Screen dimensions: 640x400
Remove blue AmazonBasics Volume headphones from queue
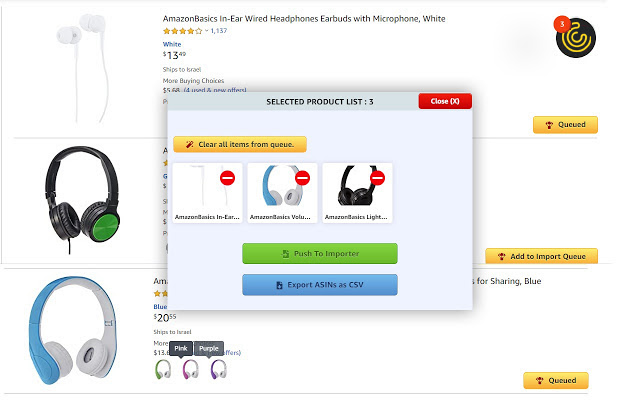pos(302,178)
